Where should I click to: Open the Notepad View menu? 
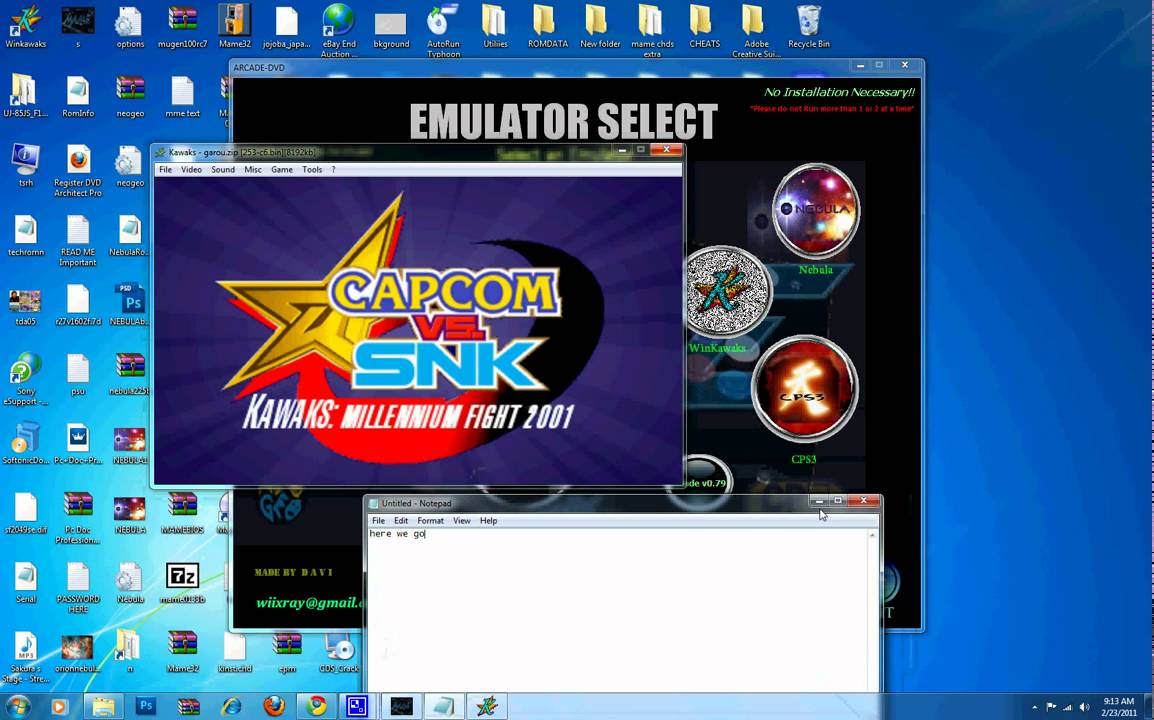[461, 520]
